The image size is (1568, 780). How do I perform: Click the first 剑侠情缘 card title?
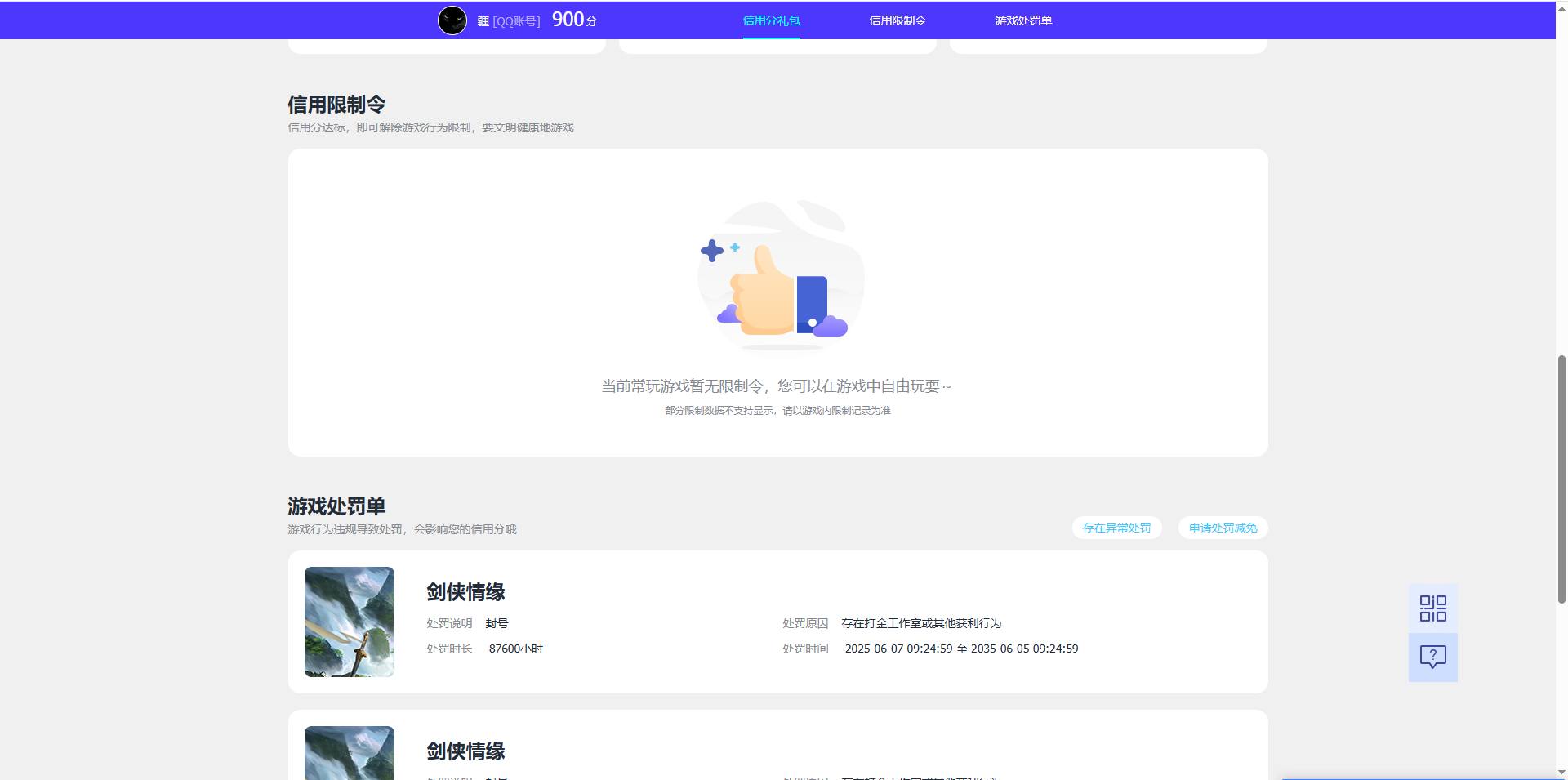click(465, 592)
